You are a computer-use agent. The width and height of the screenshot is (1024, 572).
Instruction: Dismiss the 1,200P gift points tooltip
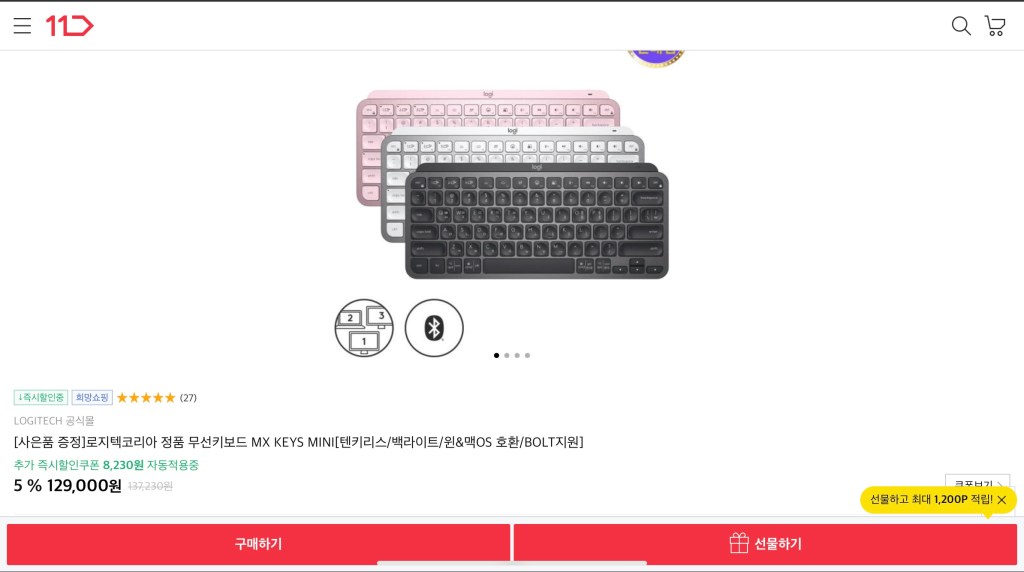click(x=1002, y=500)
